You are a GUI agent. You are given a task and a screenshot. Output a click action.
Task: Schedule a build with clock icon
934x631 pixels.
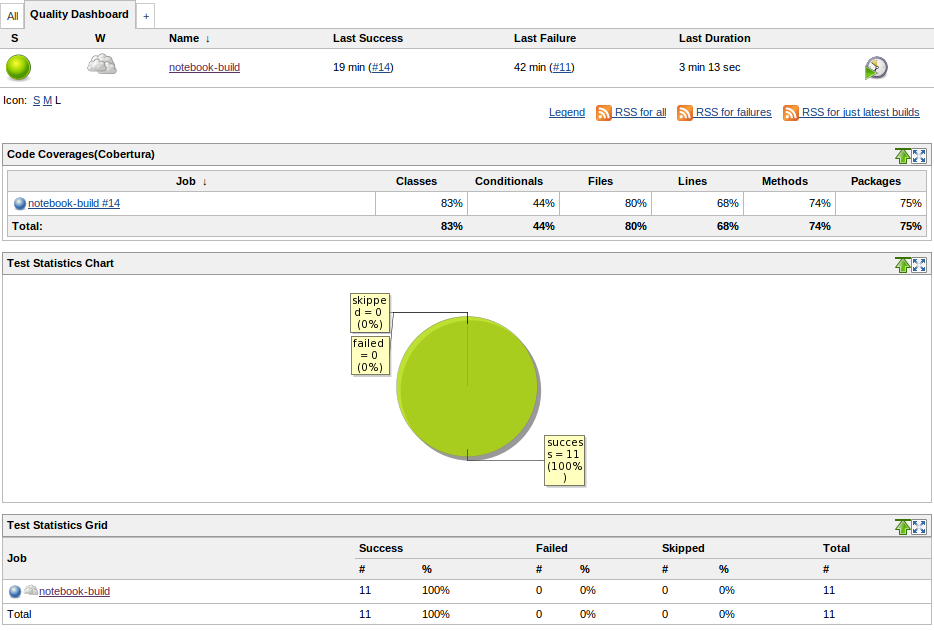point(876,68)
